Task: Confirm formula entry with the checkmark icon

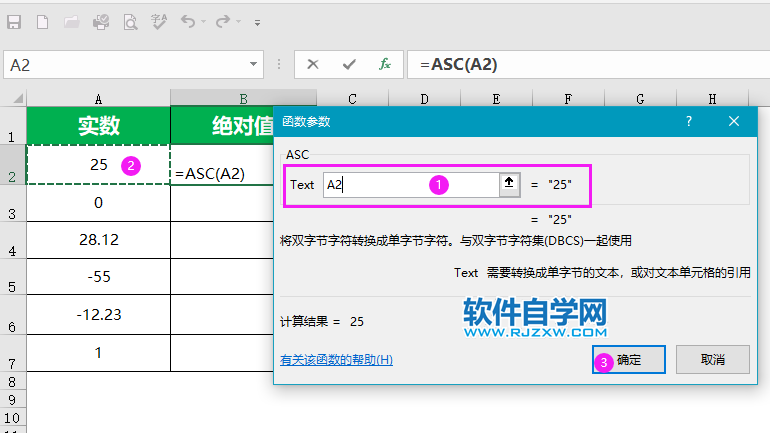Action: [x=349, y=64]
